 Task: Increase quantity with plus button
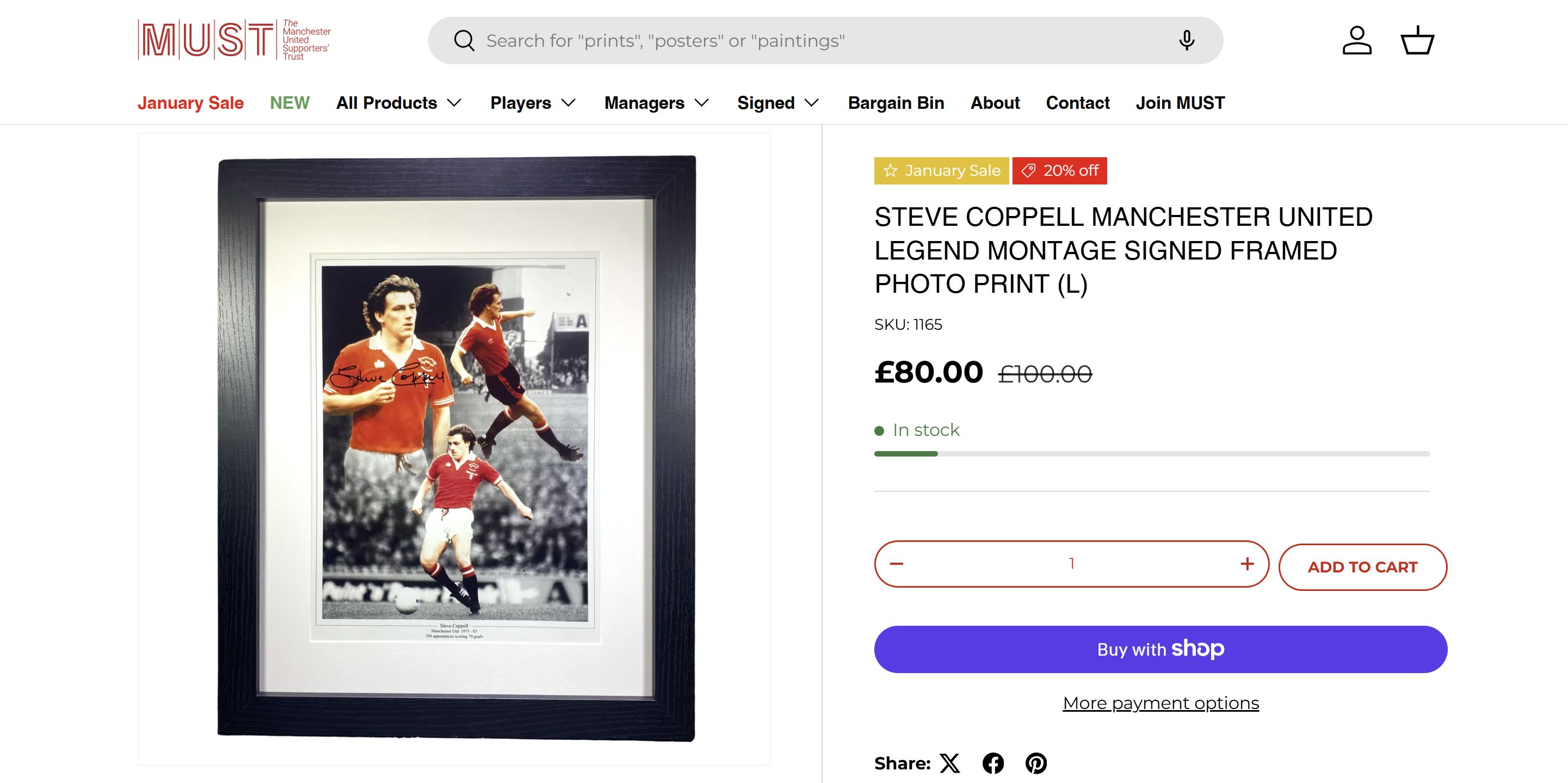[x=1247, y=564]
